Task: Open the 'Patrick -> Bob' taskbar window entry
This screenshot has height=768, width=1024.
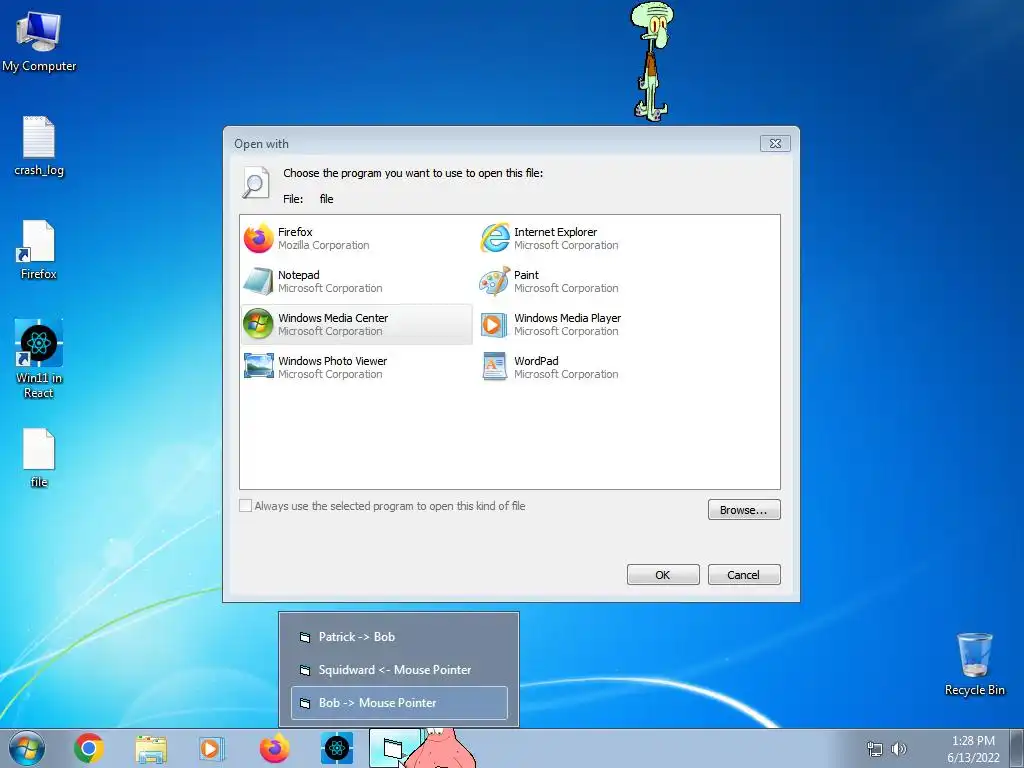Action: 399,637
